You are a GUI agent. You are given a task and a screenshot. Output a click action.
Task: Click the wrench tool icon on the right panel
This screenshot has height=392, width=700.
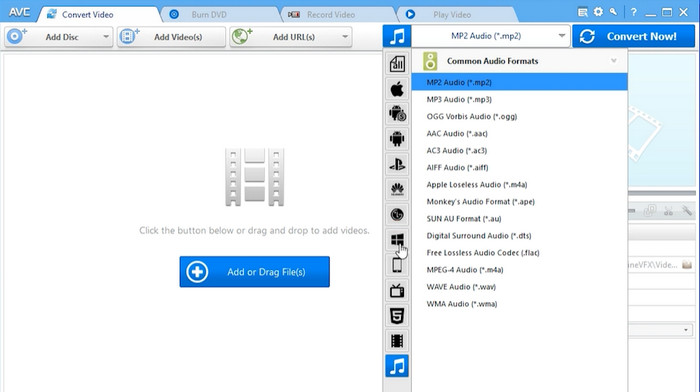687,210
